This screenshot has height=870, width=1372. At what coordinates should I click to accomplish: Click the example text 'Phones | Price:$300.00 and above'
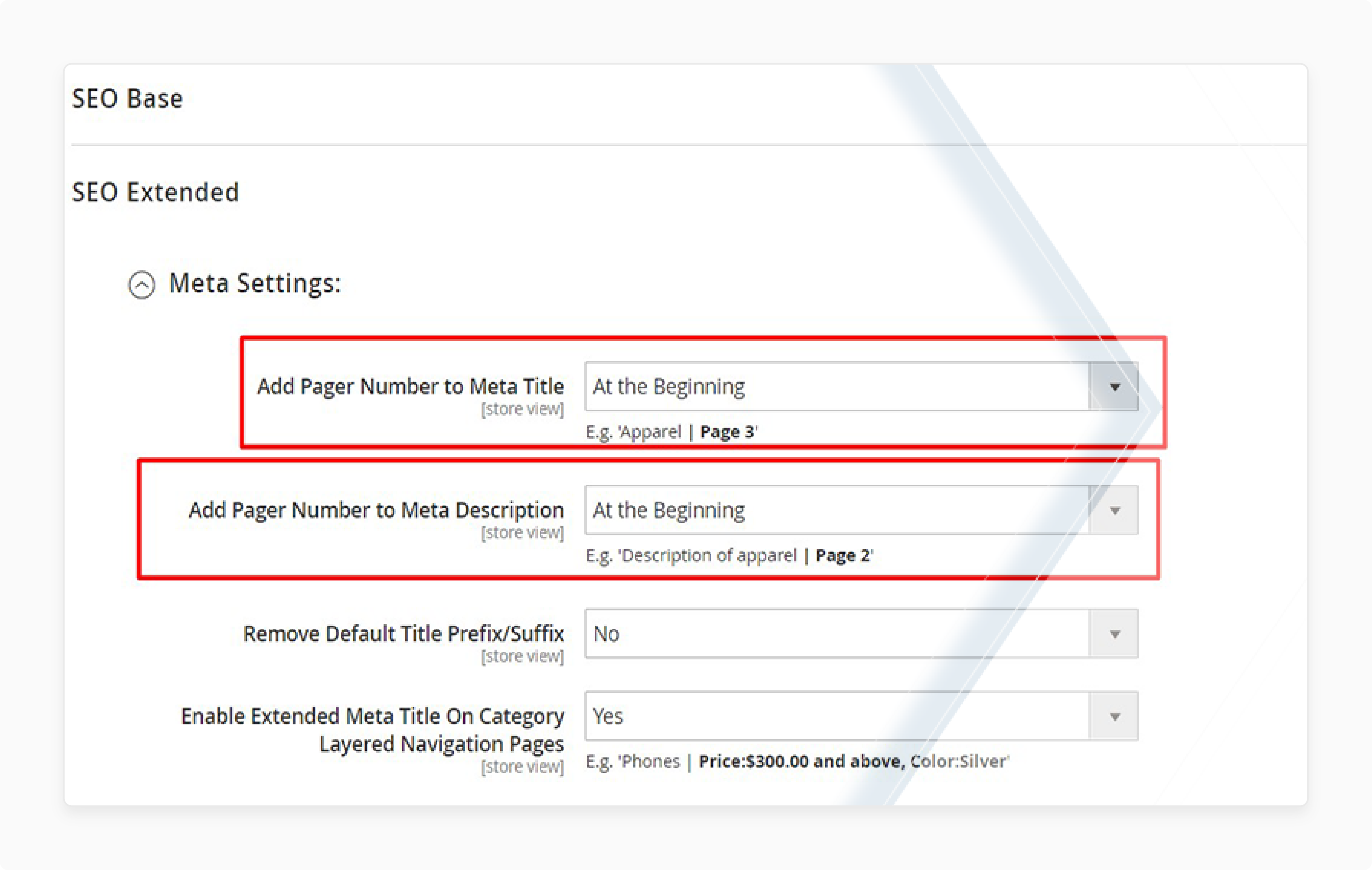click(x=798, y=762)
